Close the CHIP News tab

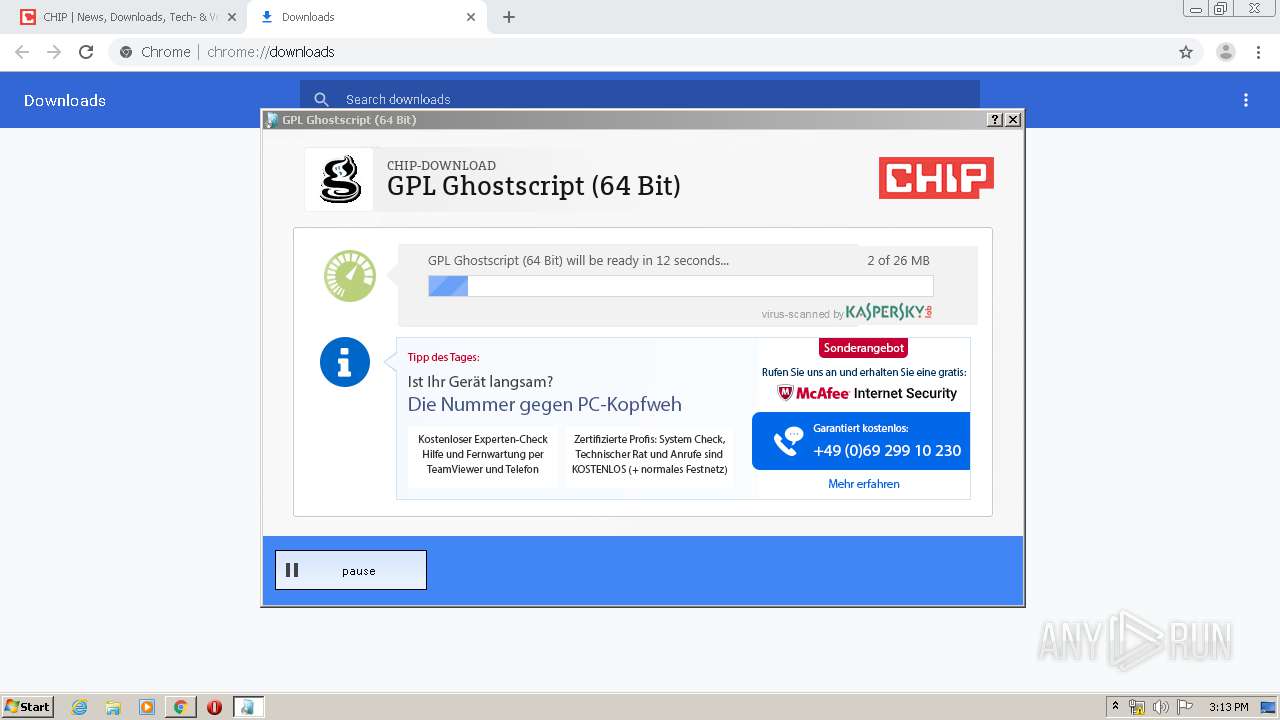click(x=232, y=17)
